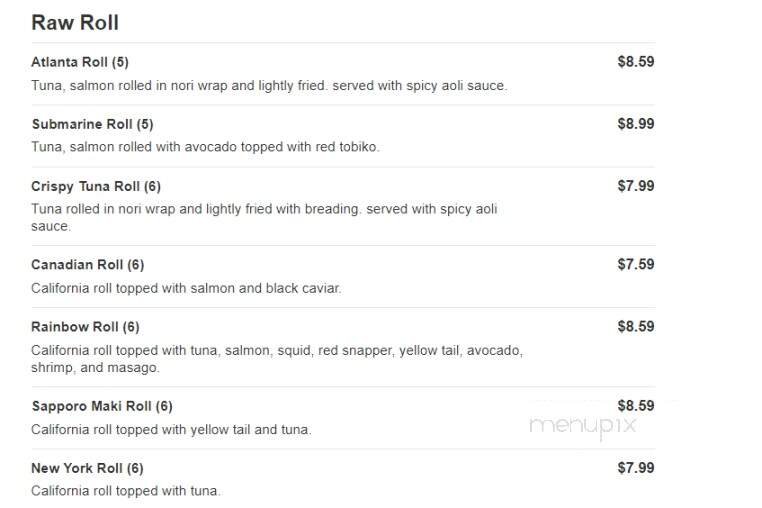This screenshot has height=508, width=762.
Task: Click the New York Roll $7.99 price
Action: 635,468
